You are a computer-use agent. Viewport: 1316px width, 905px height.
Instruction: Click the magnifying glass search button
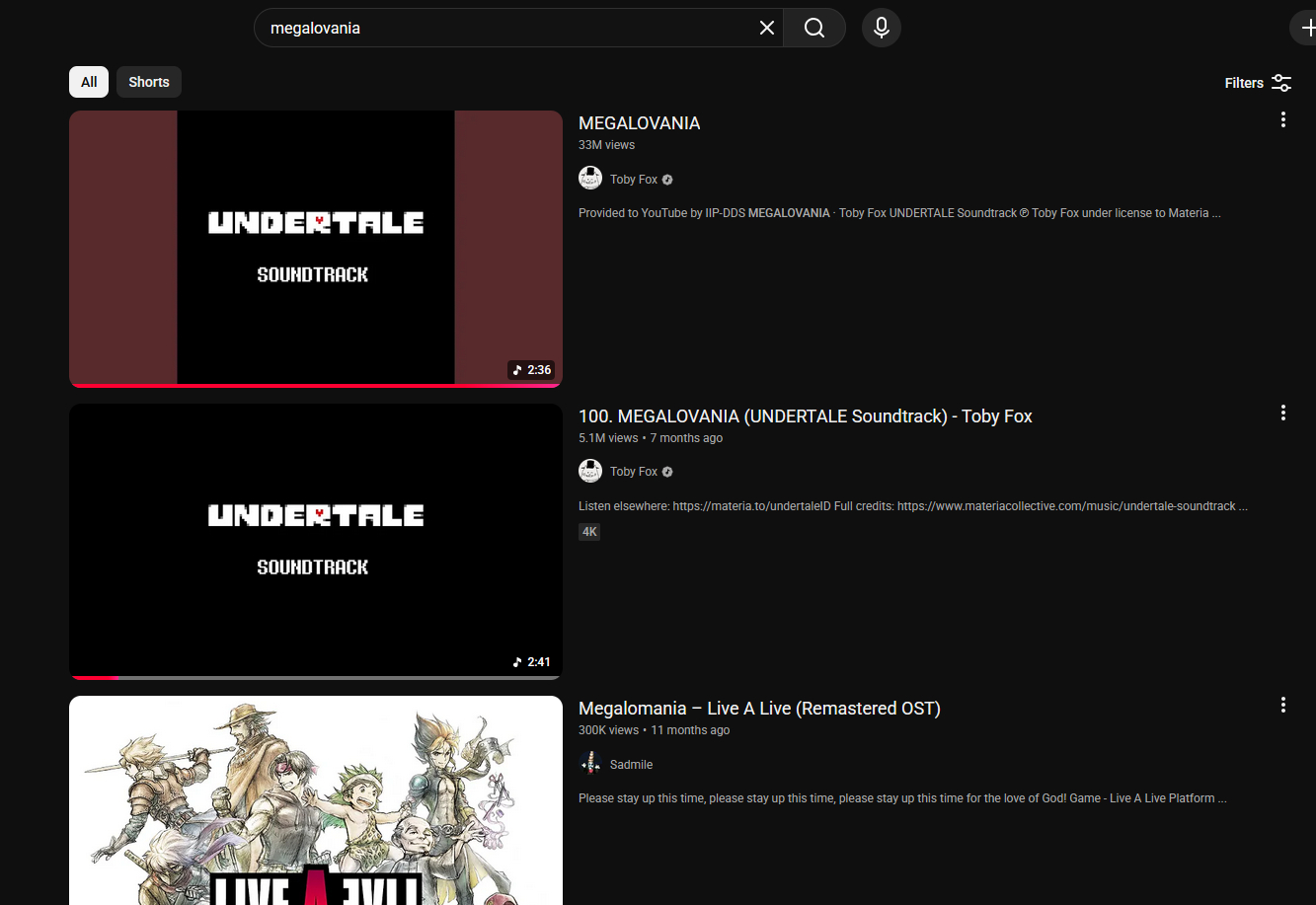[813, 28]
